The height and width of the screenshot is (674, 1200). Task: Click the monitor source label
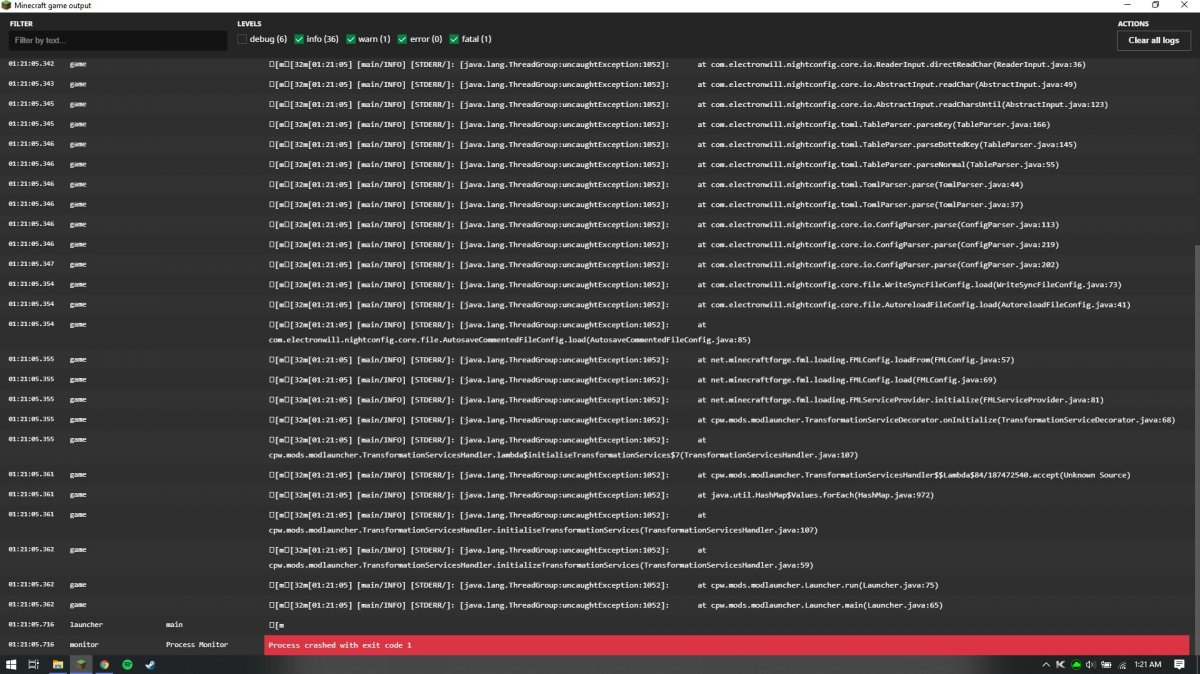pyautogui.click(x=84, y=645)
